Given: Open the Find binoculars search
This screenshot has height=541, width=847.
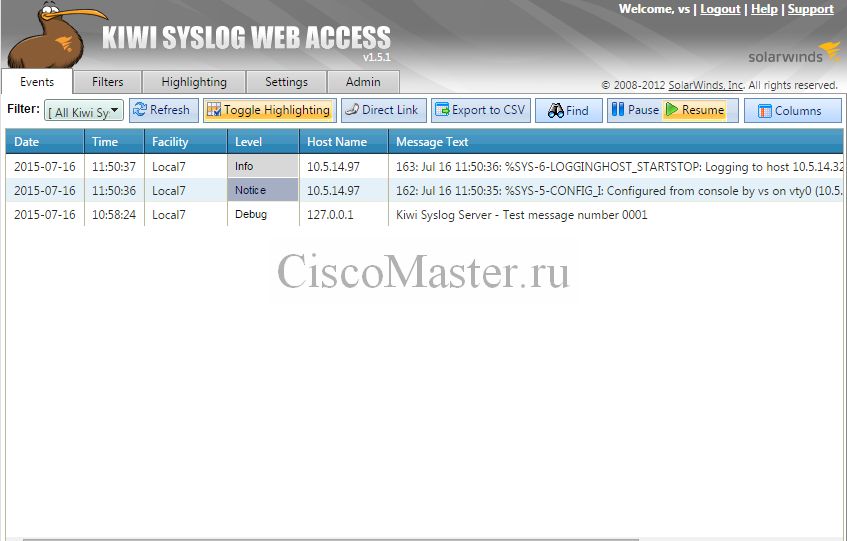Looking at the screenshot, I should pos(569,110).
